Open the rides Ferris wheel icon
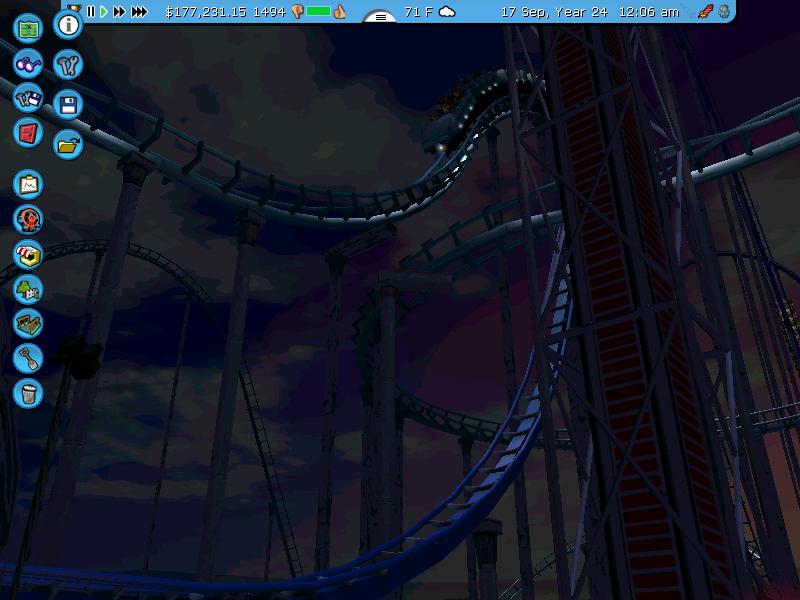800x600 pixels. pyautogui.click(x=28, y=219)
